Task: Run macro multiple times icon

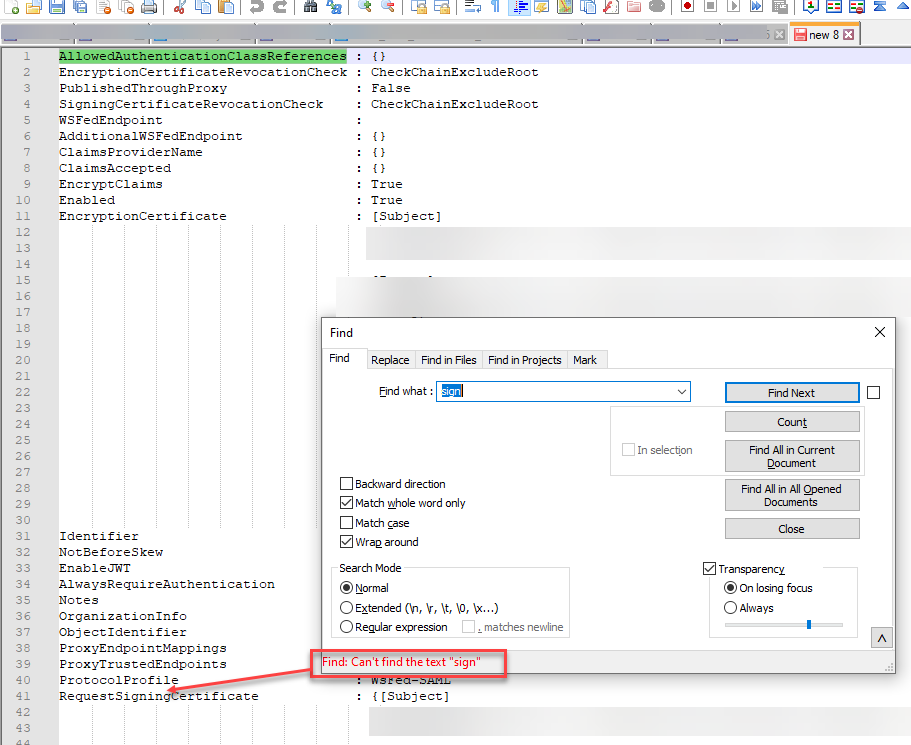Action: click(x=756, y=6)
